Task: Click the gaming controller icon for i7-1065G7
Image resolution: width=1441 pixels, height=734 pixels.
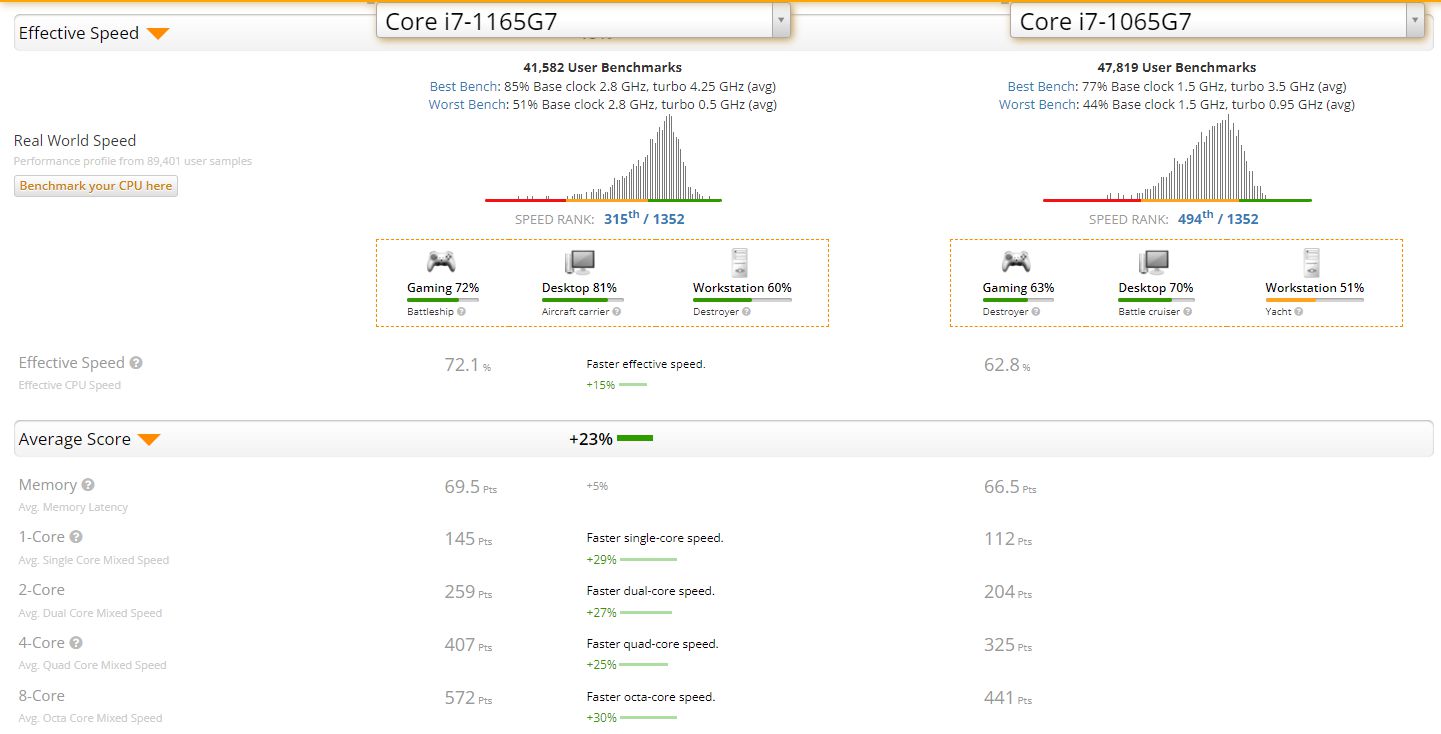Action: [1016, 262]
